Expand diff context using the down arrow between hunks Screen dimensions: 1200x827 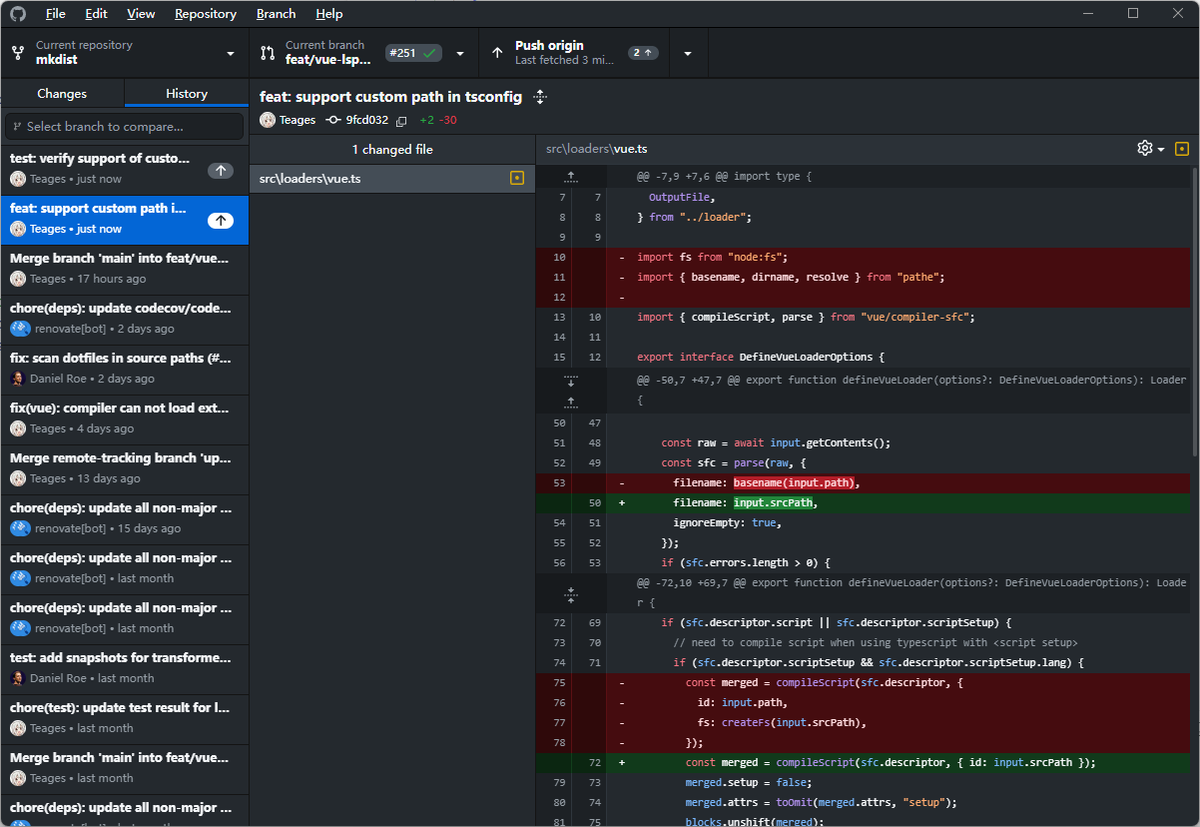(570, 380)
